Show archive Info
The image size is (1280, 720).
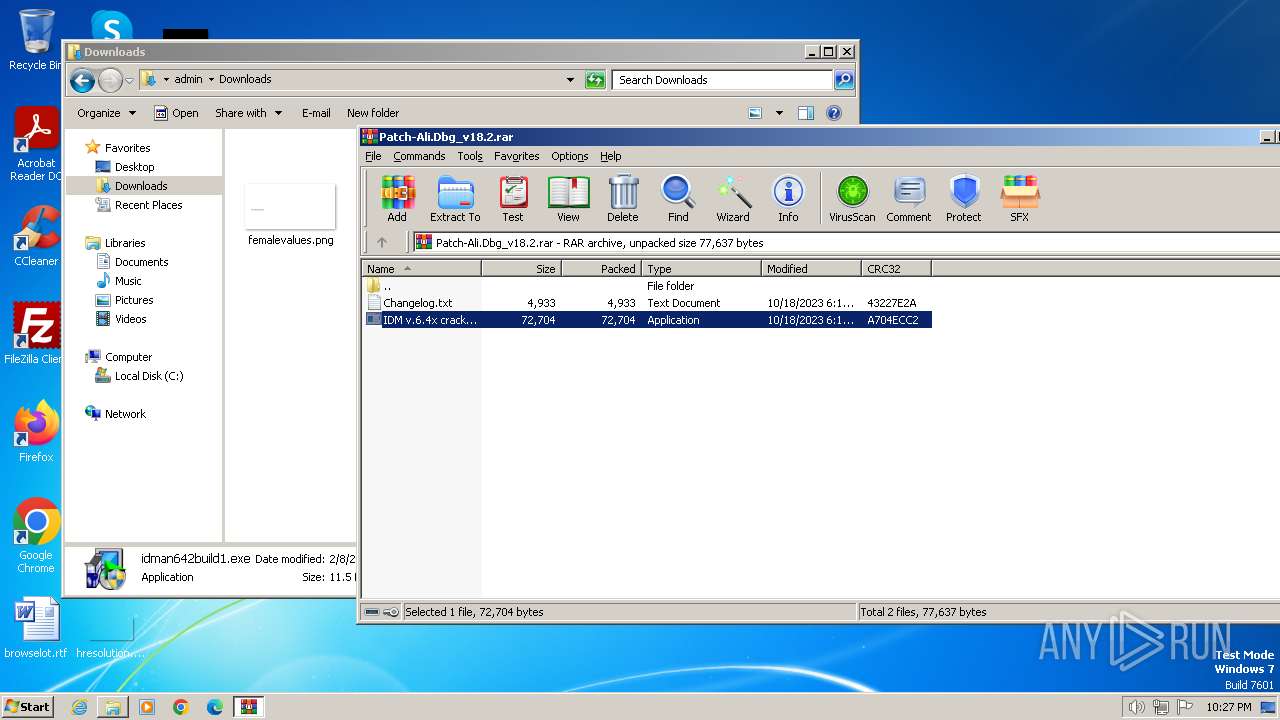[788, 198]
